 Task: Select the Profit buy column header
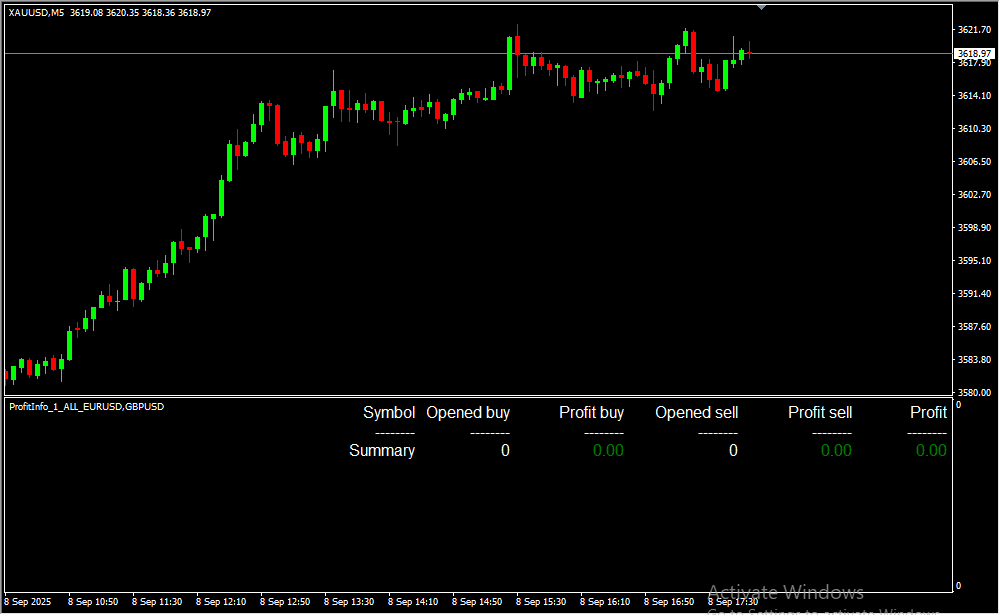tap(591, 413)
